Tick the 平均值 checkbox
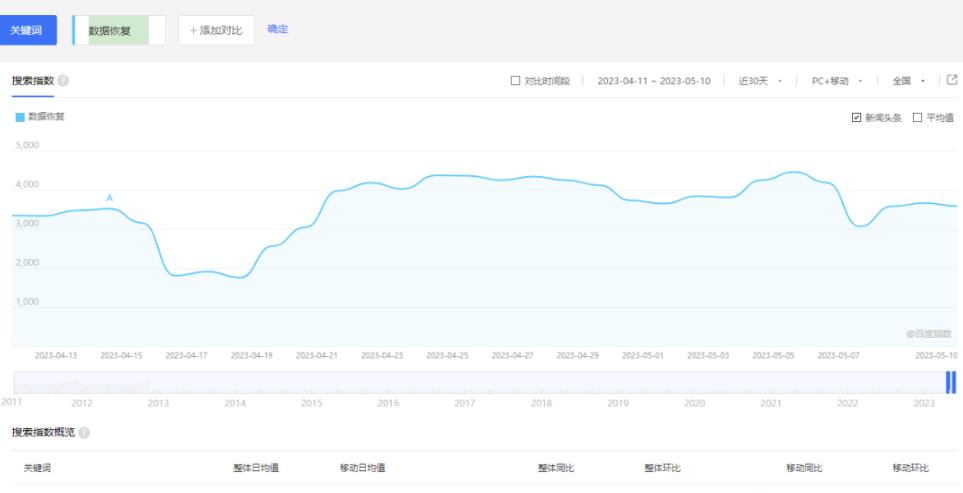 [x=917, y=117]
